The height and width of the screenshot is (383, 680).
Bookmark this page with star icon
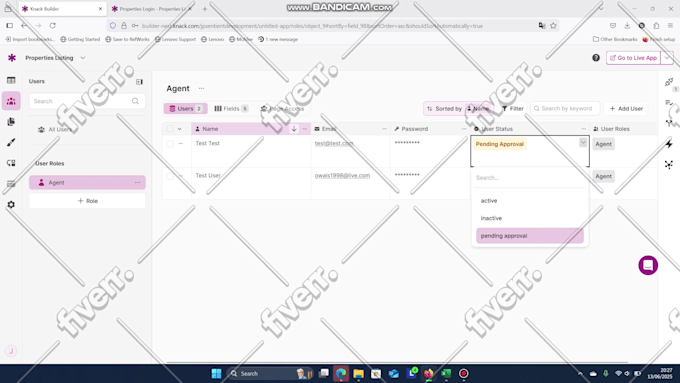coord(553,26)
